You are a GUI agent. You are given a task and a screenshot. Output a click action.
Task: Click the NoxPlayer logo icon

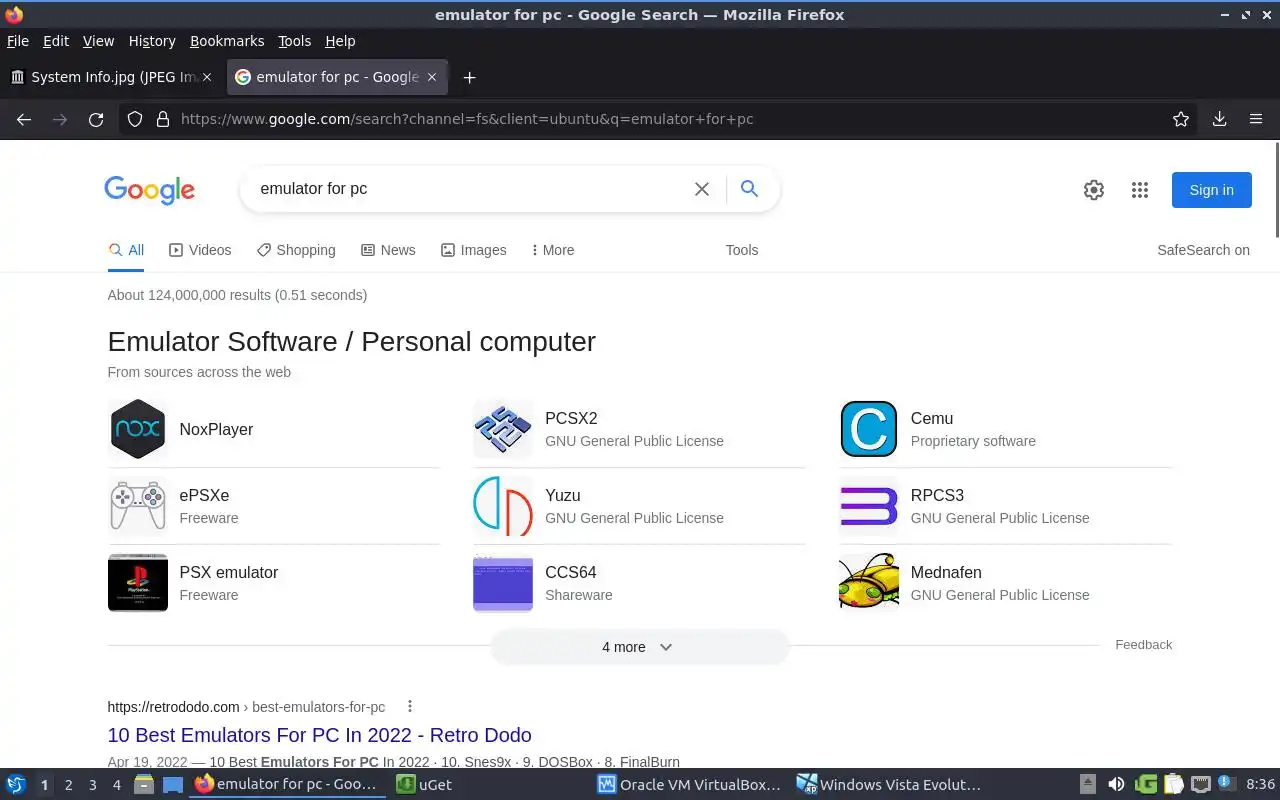[x=137, y=429]
